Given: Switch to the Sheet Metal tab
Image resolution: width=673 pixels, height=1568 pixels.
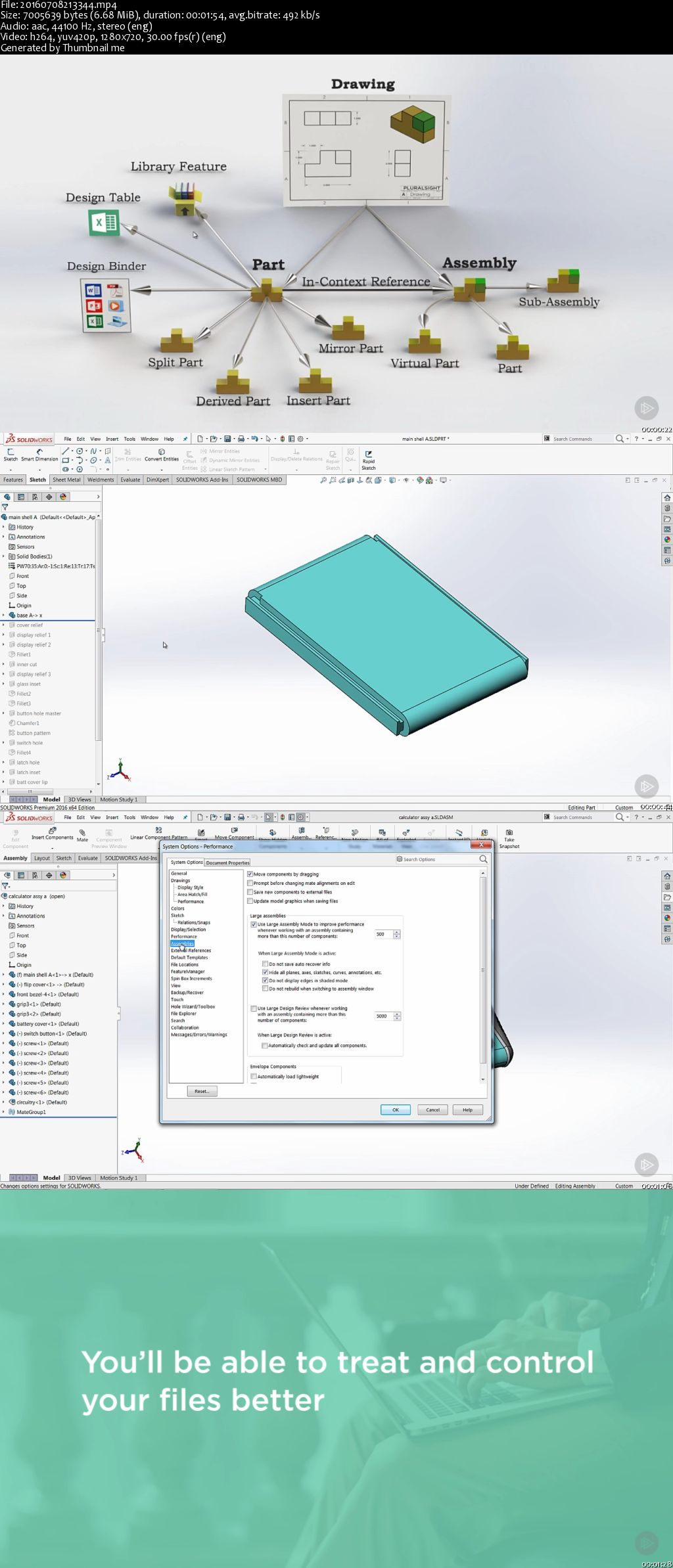Looking at the screenshot, I should click(66, 480).
